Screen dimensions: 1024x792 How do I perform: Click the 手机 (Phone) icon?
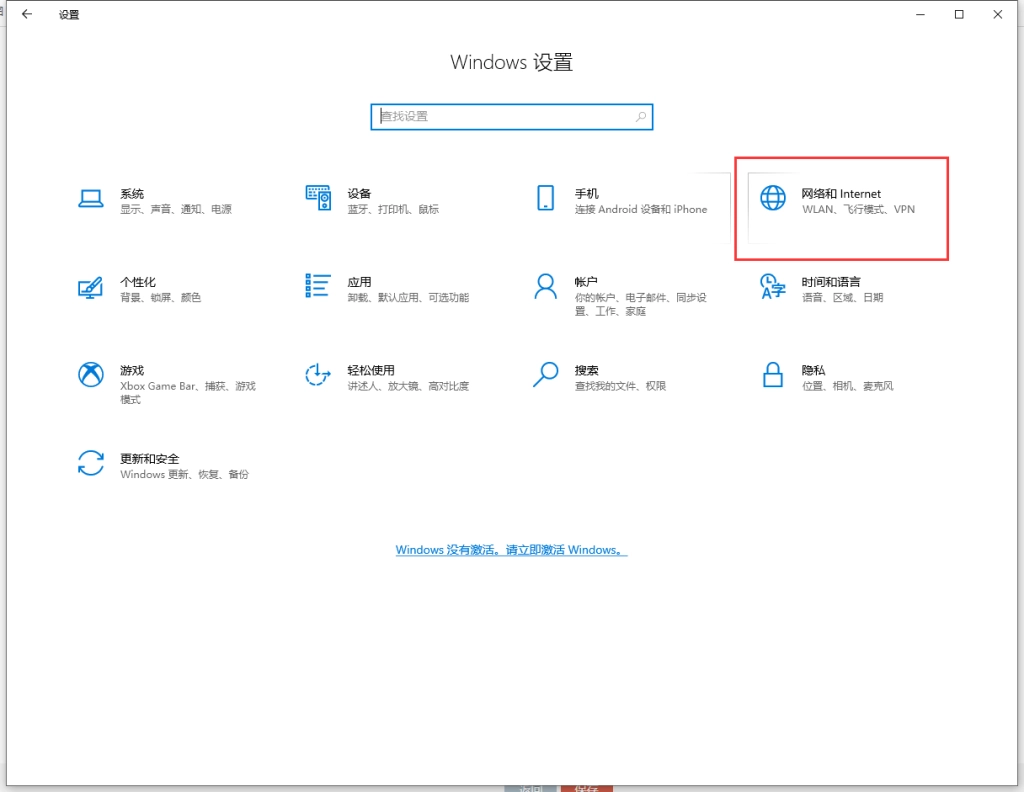(x=545, y=199)
